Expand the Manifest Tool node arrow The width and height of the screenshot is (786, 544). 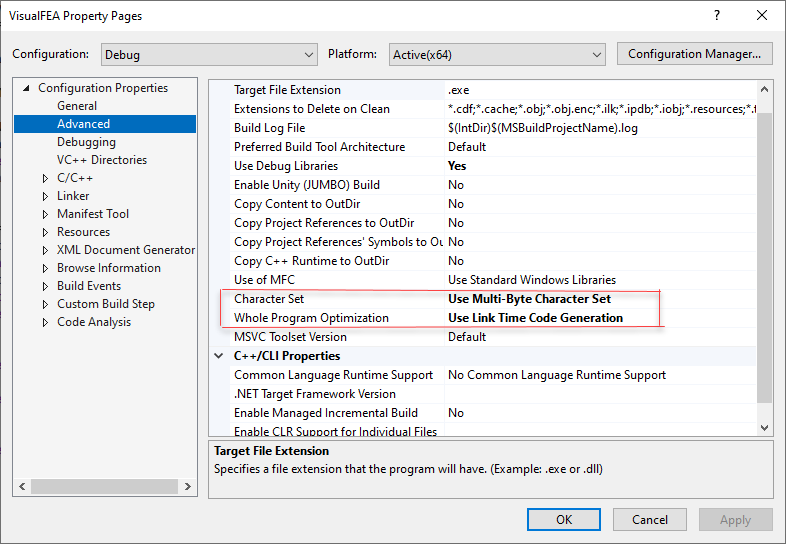[x=45, y=215]
